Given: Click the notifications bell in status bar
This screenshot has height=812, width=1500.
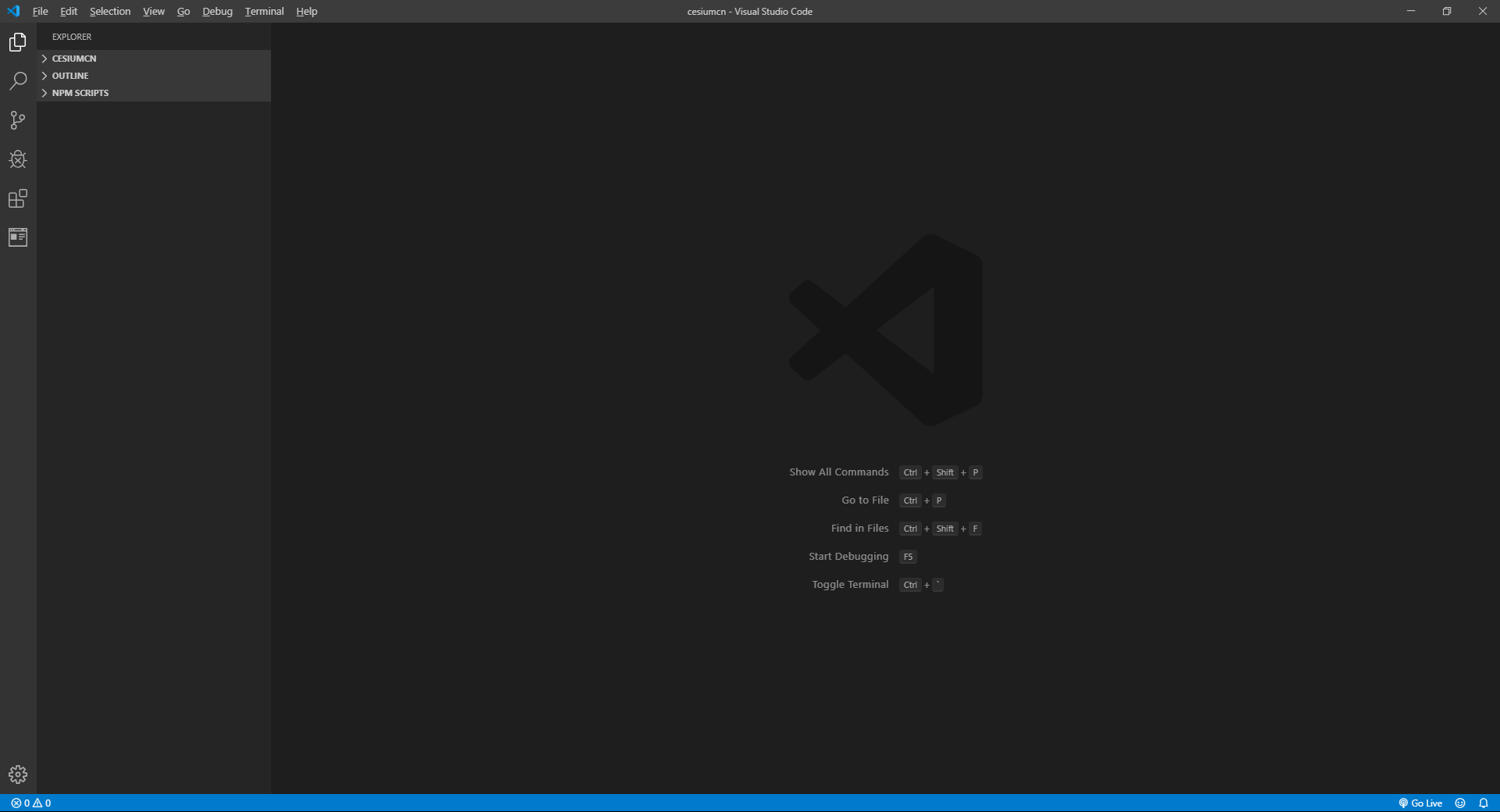Looking at the screenshot, I should coord(1484,803).
